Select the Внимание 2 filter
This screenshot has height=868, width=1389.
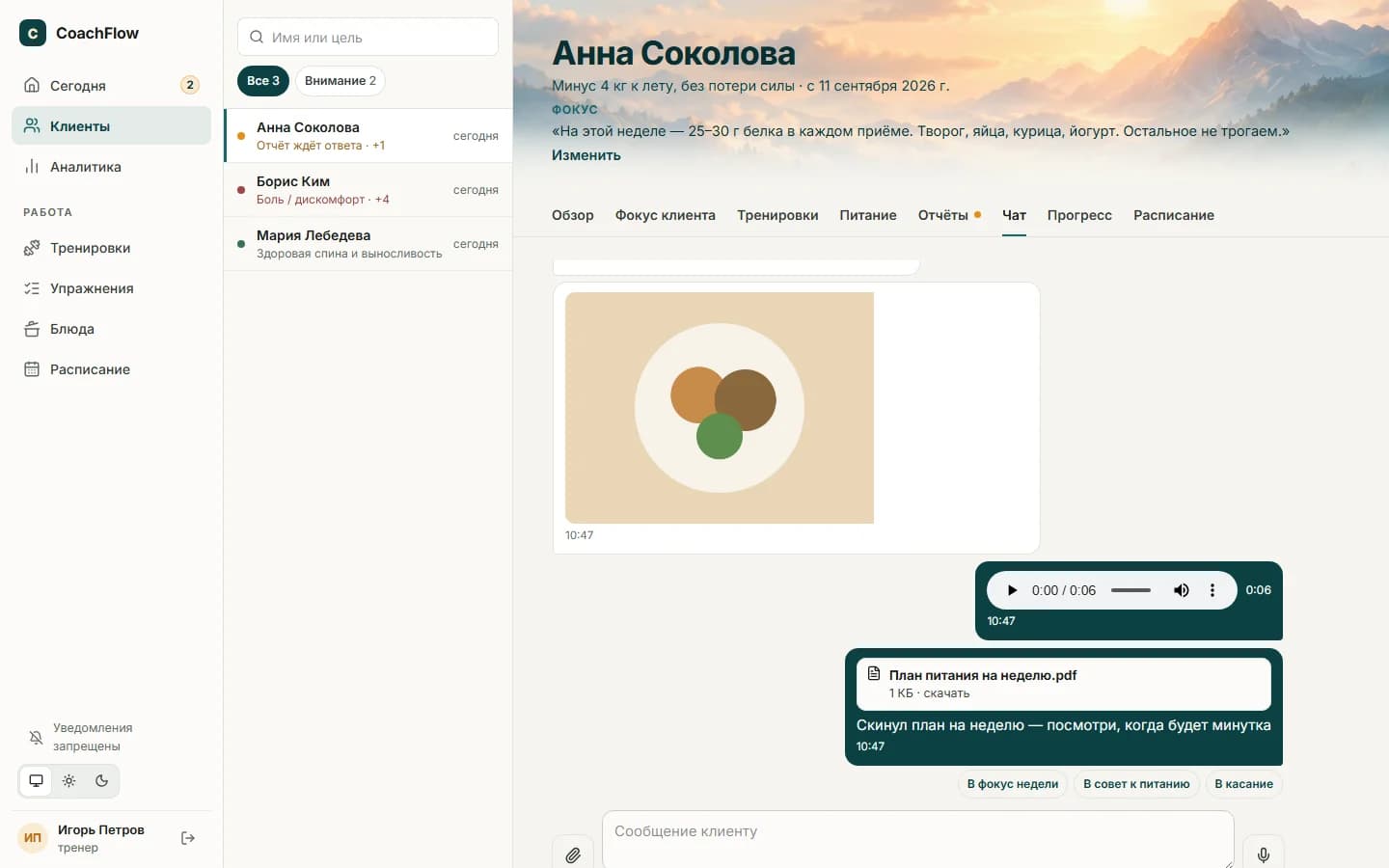340,81
